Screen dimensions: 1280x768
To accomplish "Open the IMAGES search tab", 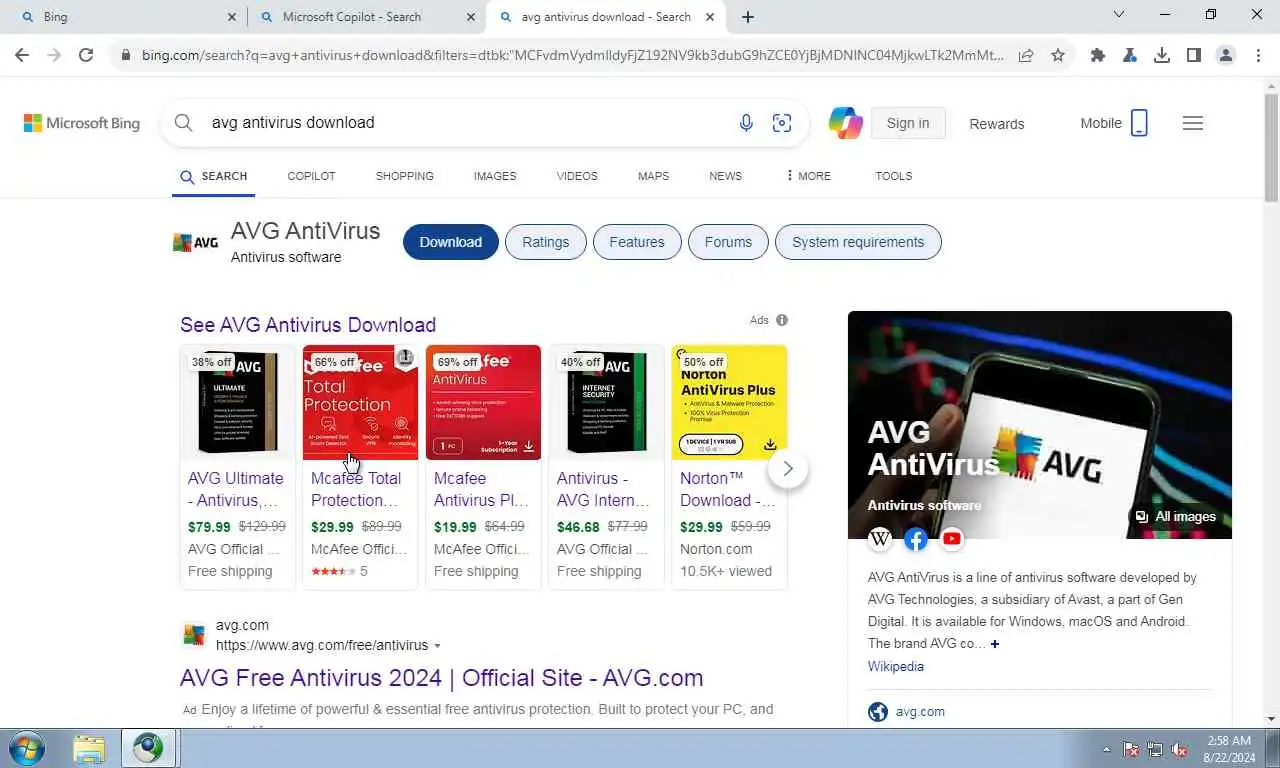I will (495, 176).
